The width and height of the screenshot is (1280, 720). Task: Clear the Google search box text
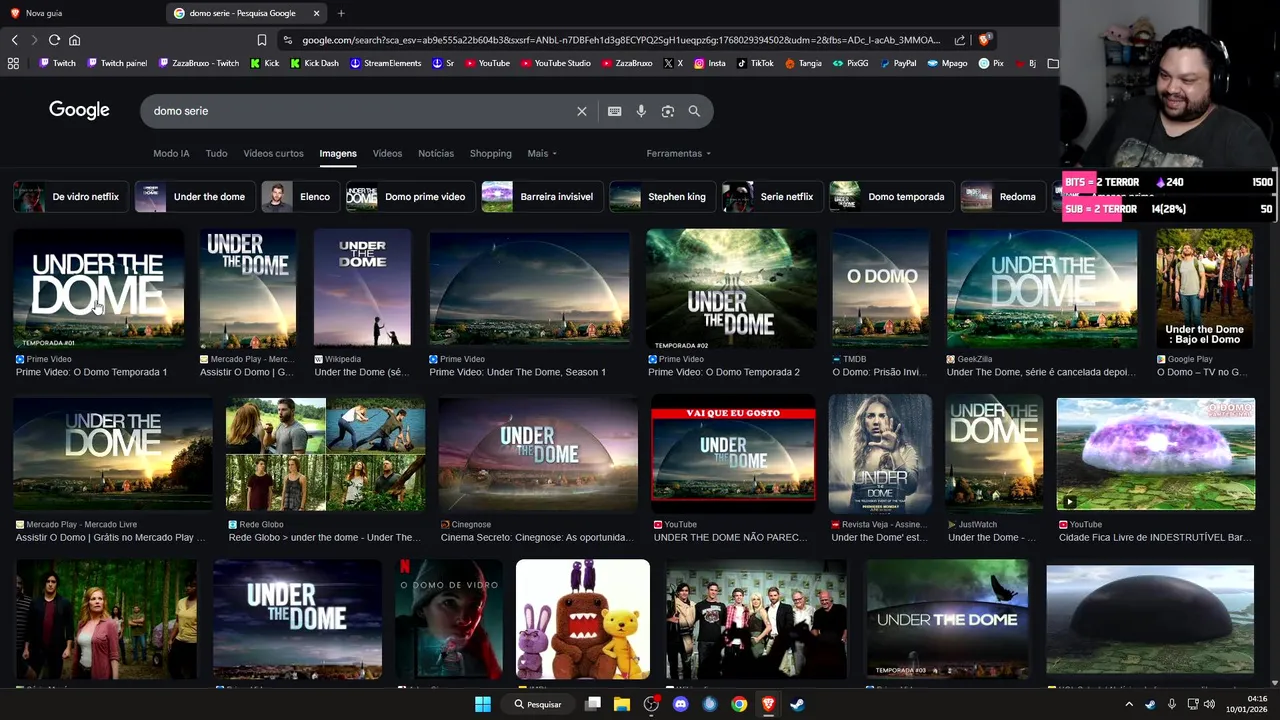(582, 111)
